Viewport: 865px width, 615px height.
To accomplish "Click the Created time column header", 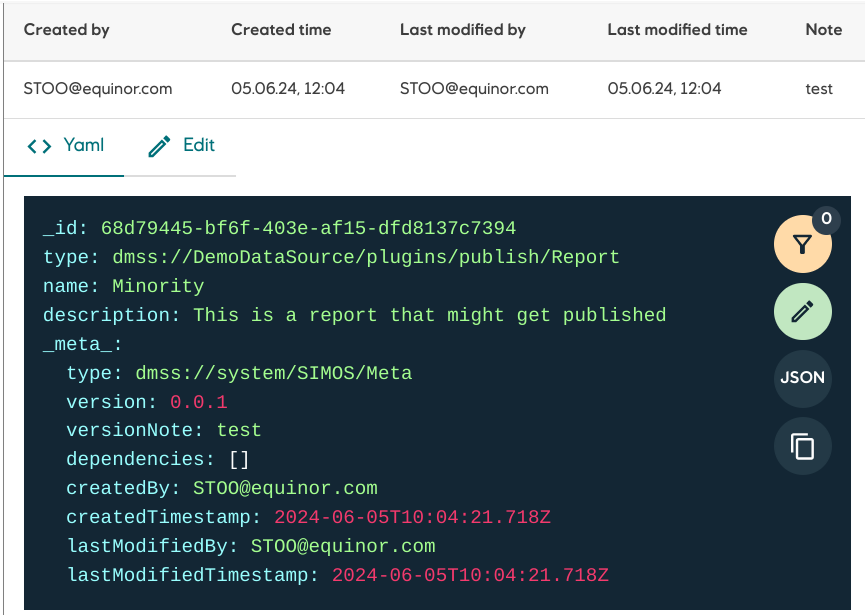I will pyautogui.click(x=281, y=29).
